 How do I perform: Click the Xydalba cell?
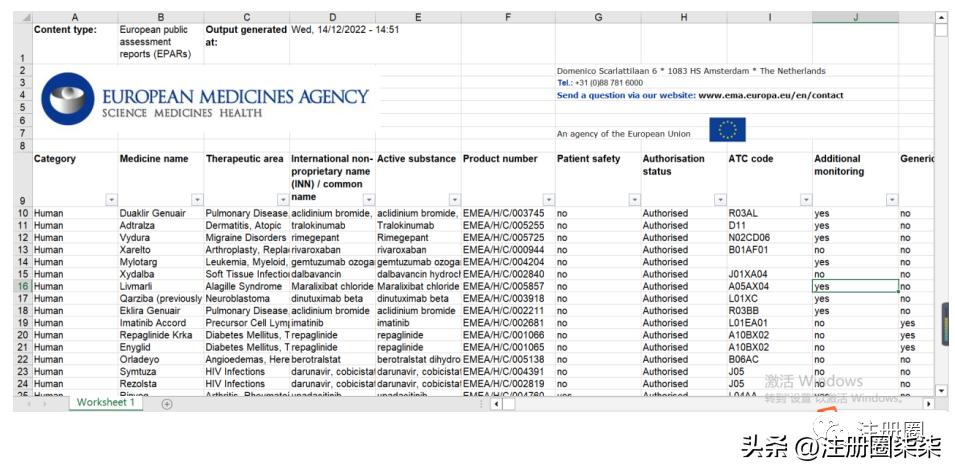160,274
